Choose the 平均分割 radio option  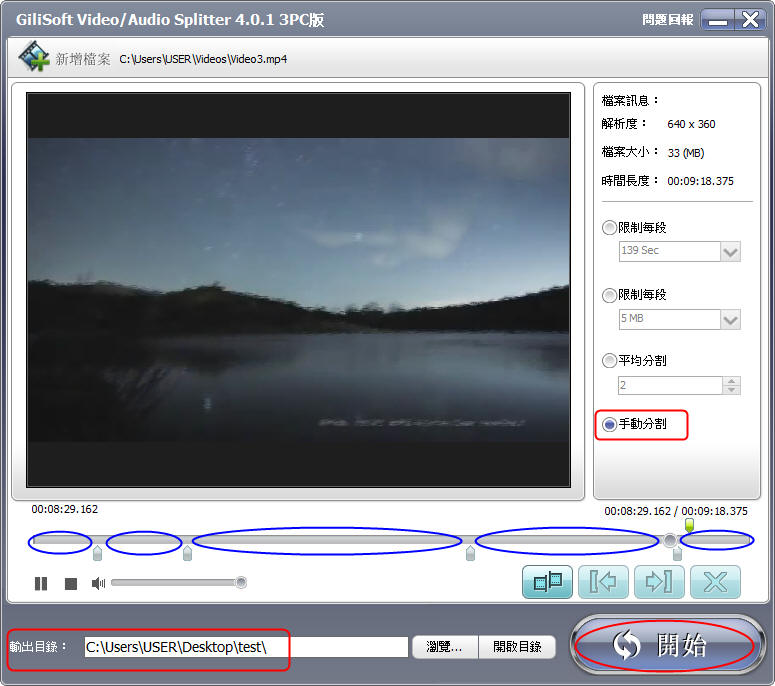[x=609, y=361]
